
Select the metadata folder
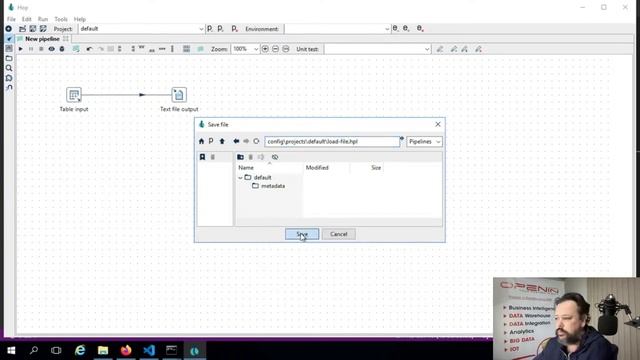273,186
